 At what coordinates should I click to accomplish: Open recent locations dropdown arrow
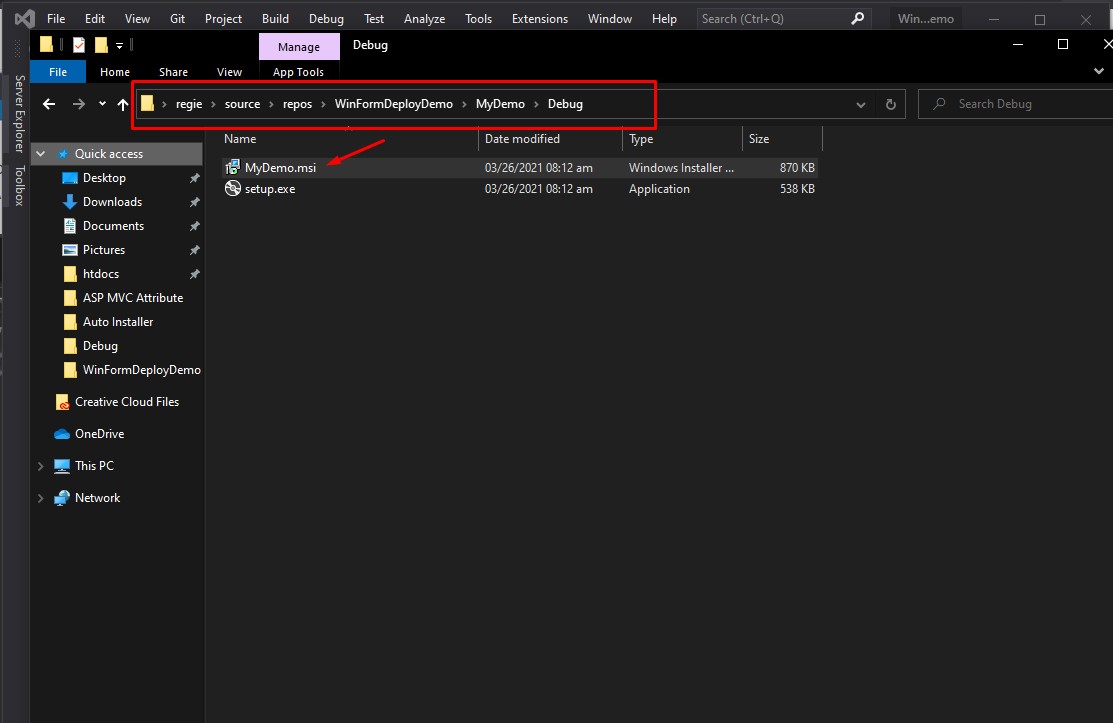(x=102, y=104)
